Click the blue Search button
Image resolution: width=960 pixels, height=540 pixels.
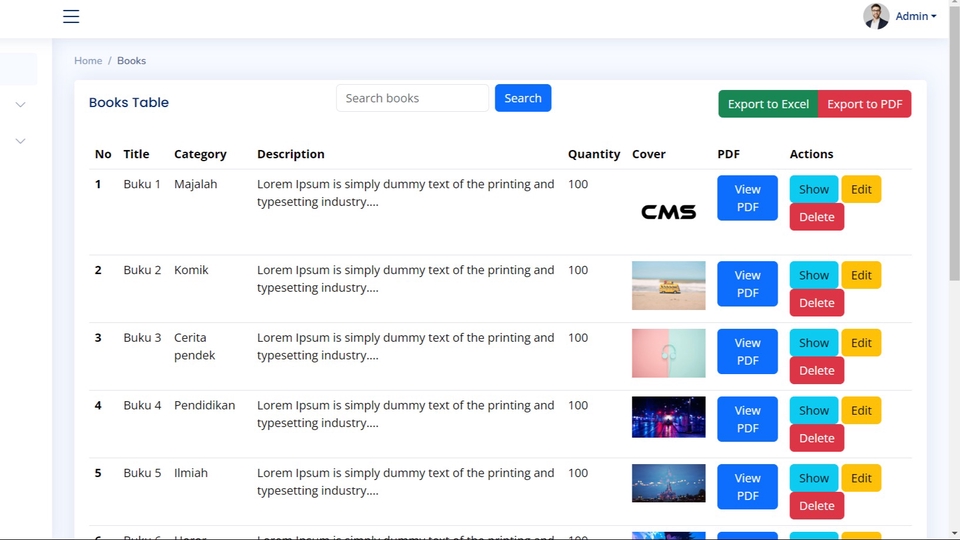tap(523, 98)
